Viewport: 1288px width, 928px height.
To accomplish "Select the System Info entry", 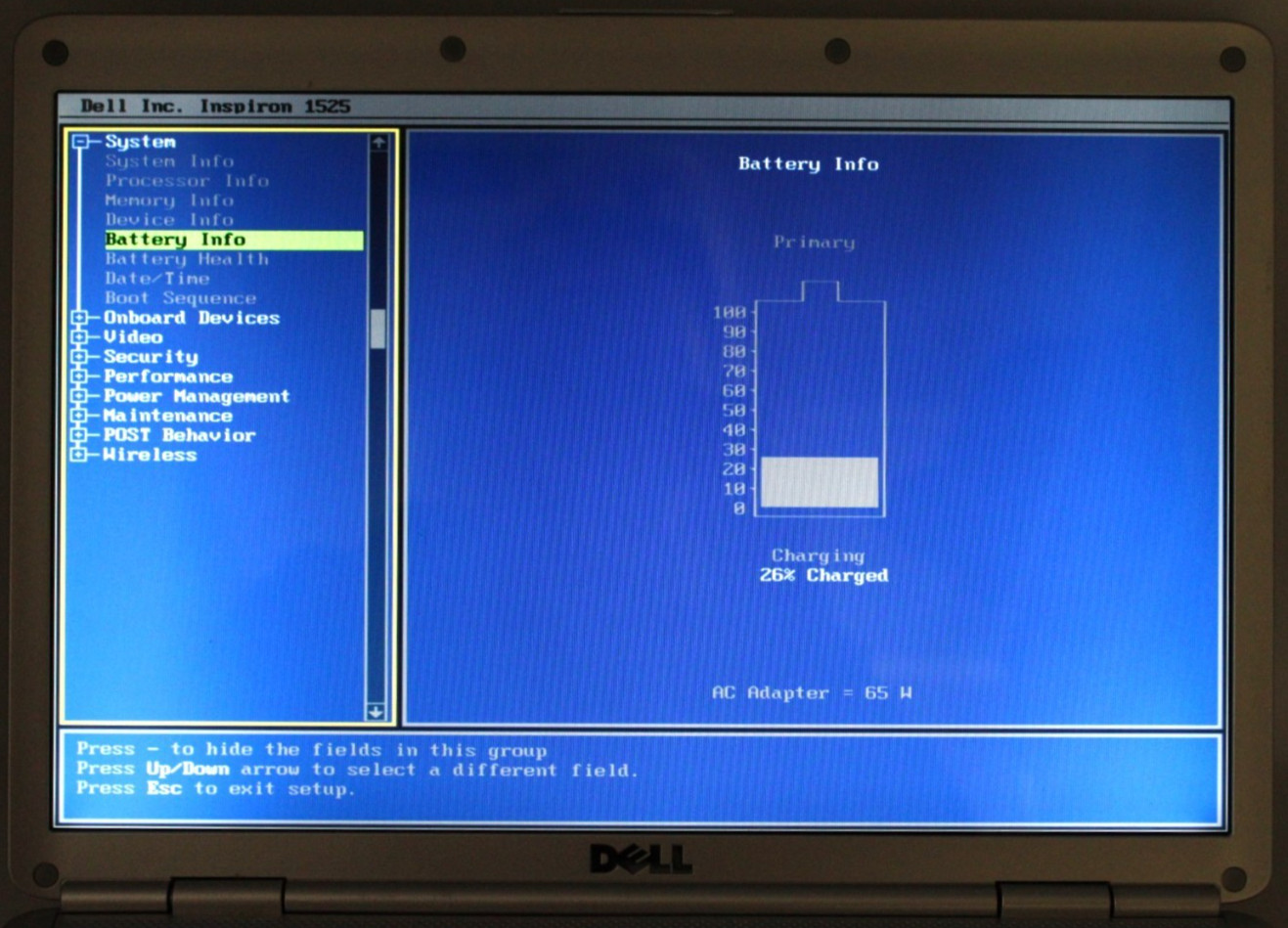I will coord(169,161).
